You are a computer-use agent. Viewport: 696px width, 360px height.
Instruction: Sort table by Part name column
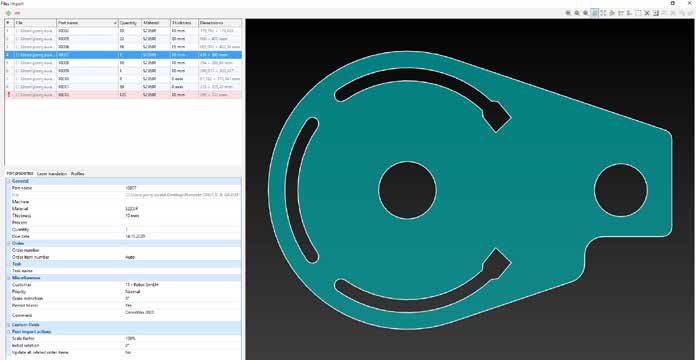pos(87,23)
